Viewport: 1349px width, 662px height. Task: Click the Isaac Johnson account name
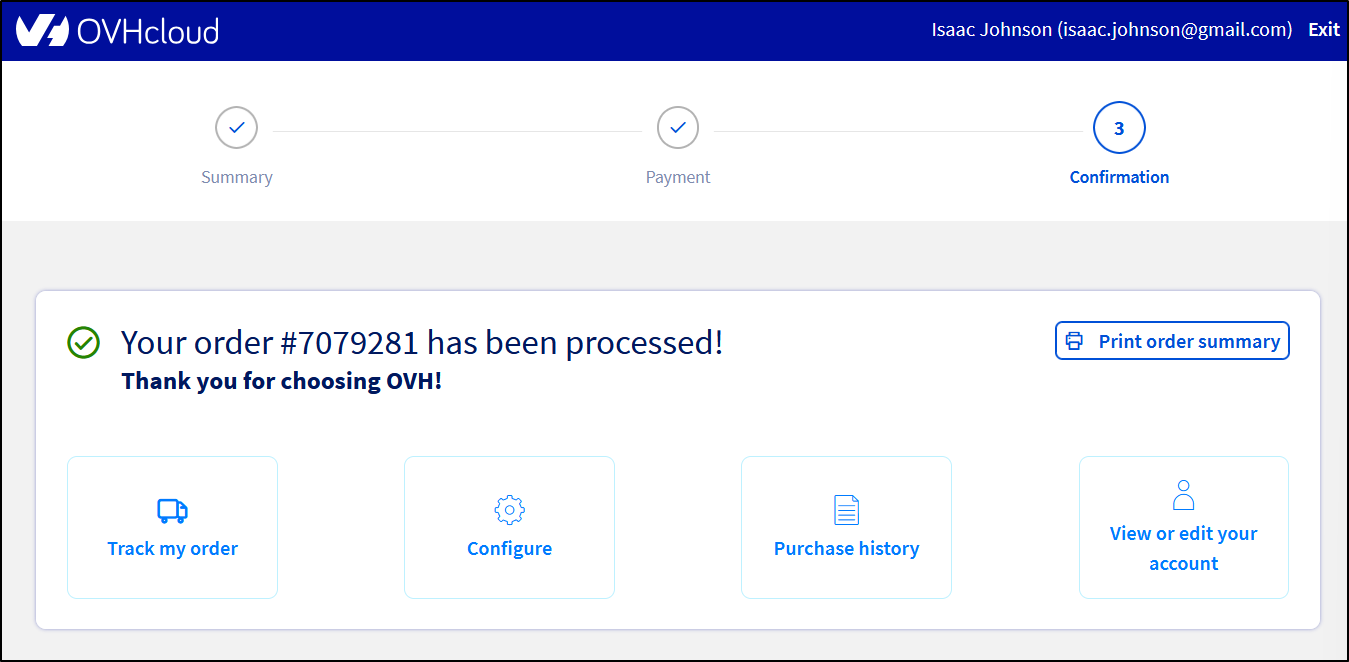[x=1111, y=30]
